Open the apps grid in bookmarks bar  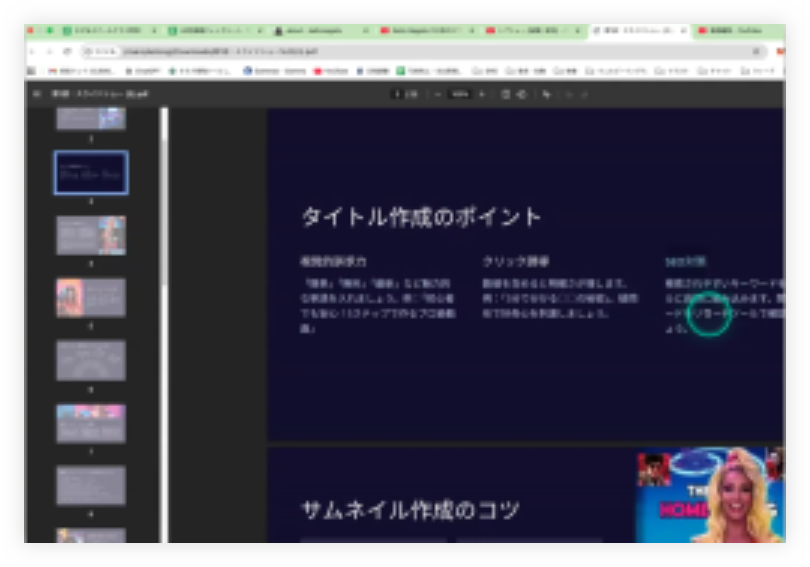pyautogui.click(x=32, y=71)
